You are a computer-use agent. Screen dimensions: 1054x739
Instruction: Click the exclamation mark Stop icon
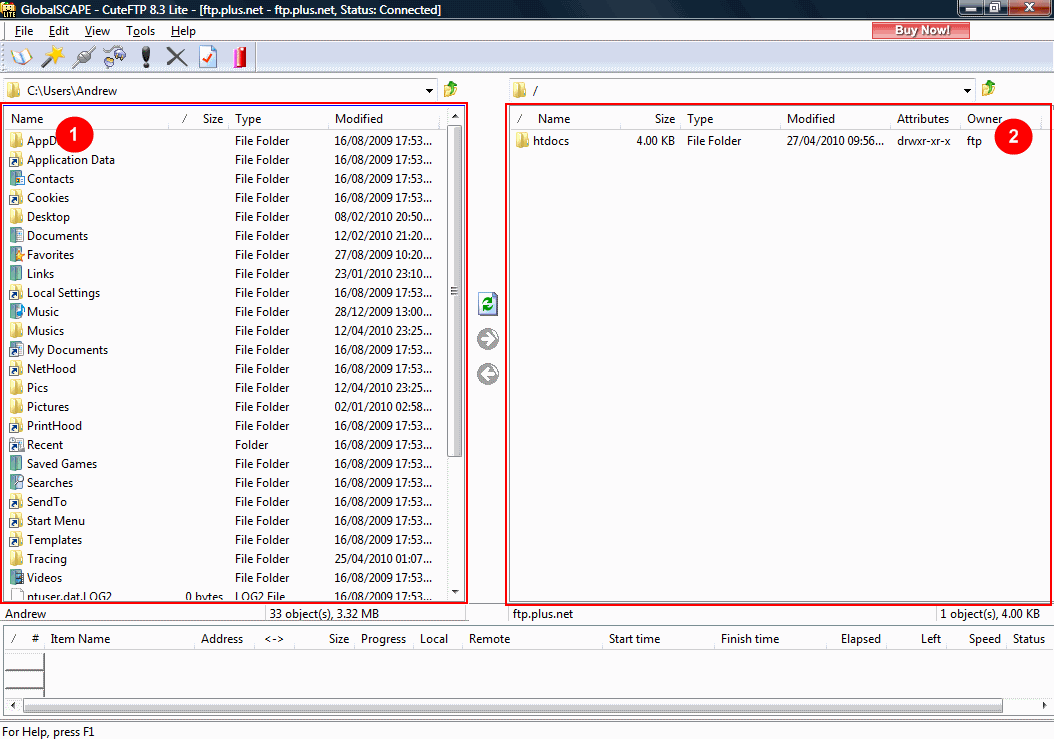pyautogui.click(x=146, y=57)
